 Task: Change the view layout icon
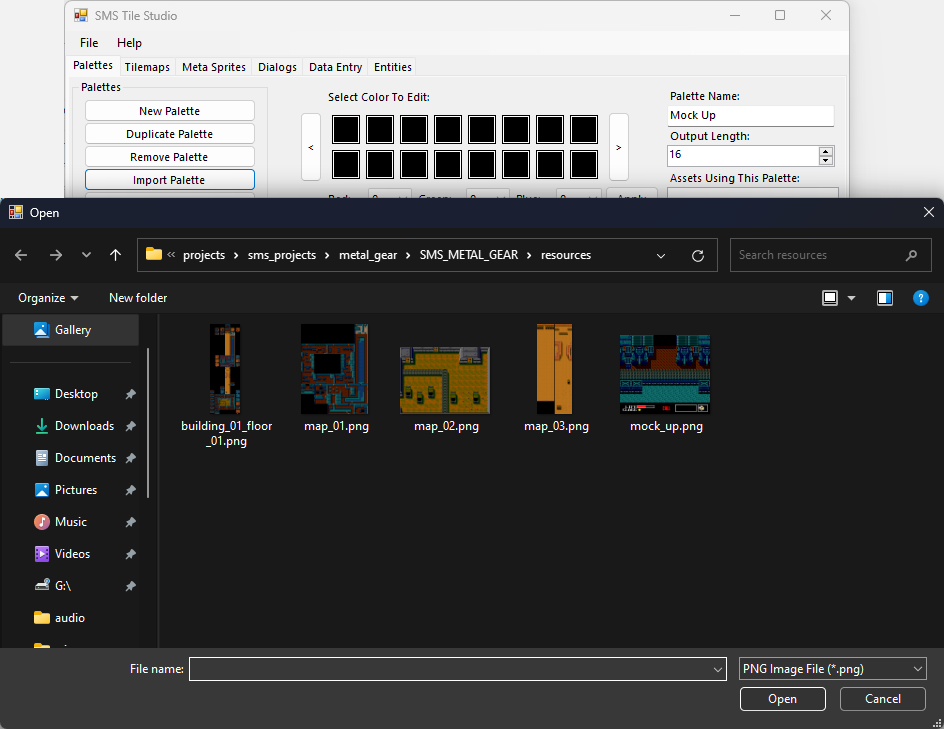[830, 298]
